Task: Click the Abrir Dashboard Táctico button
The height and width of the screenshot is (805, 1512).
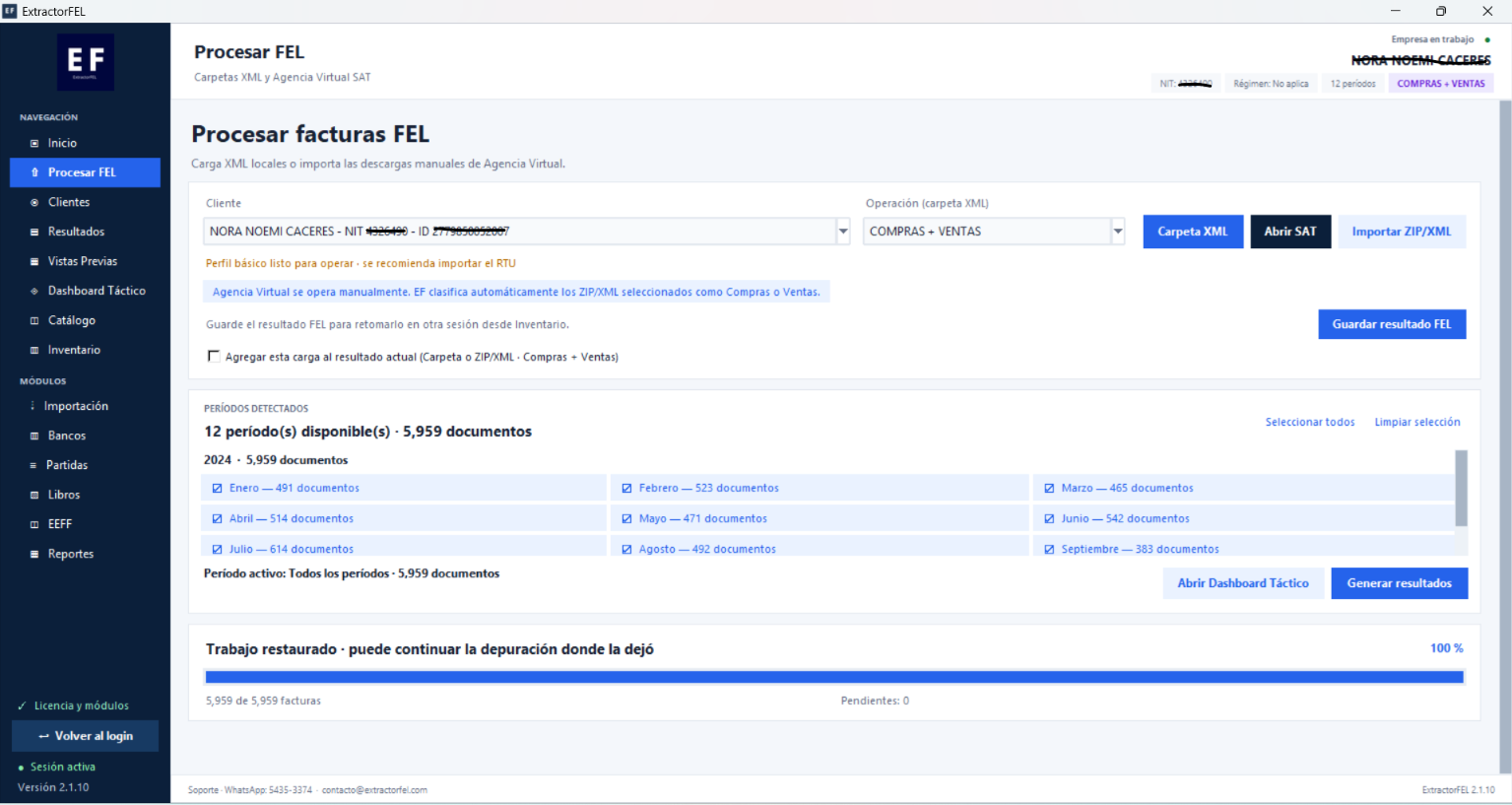Action: (1243, 583)
